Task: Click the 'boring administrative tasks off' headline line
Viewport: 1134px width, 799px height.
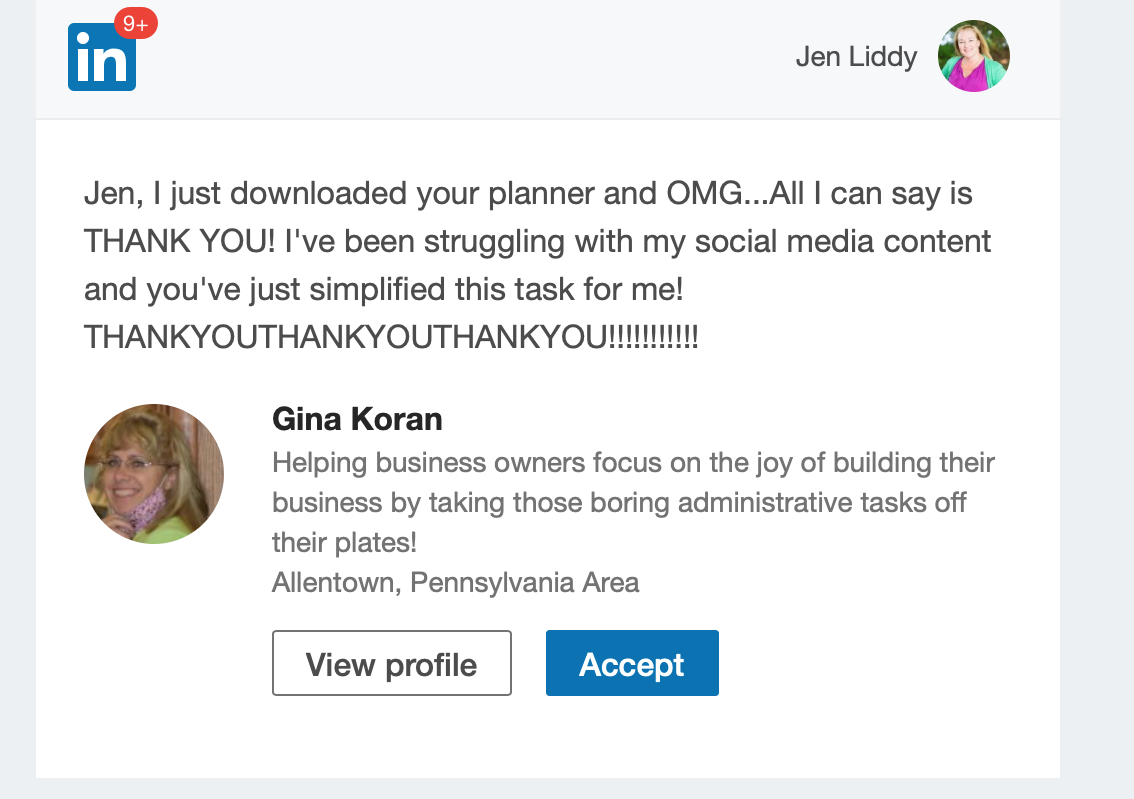Action: (619, 502)
